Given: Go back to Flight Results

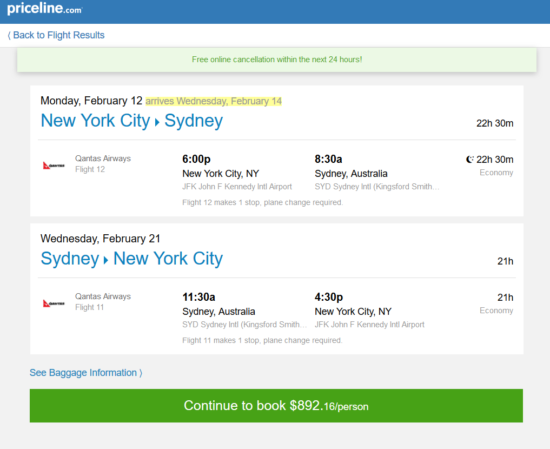Looking at the screenshot, I should tap(56, 35).
